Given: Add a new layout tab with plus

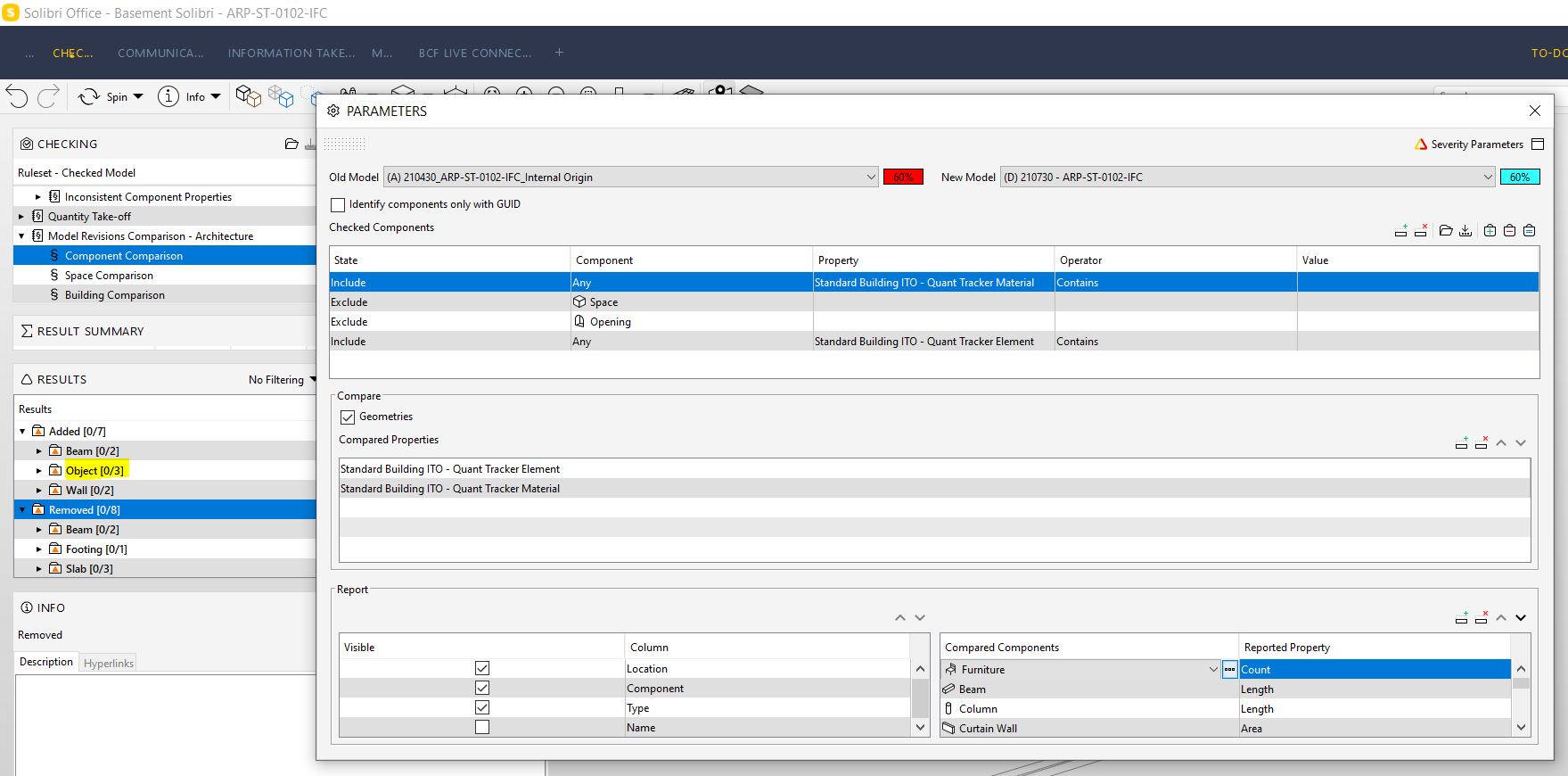Looking at the screenshot, I should click(559, 53).
